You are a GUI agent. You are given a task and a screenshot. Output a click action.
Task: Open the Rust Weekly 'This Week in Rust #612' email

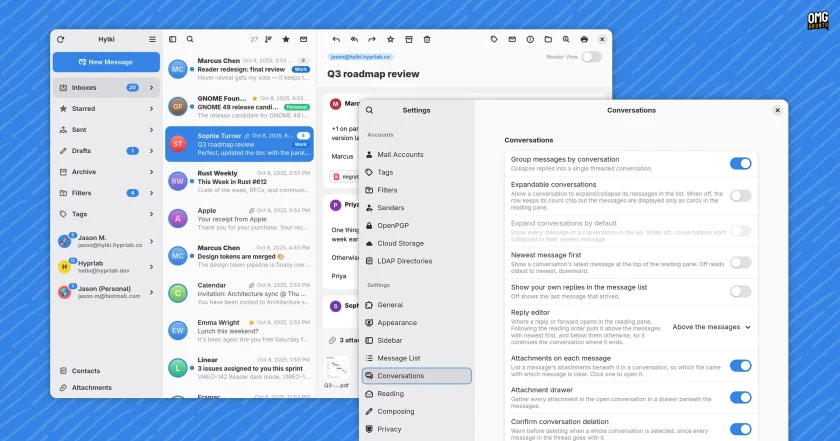239,181
